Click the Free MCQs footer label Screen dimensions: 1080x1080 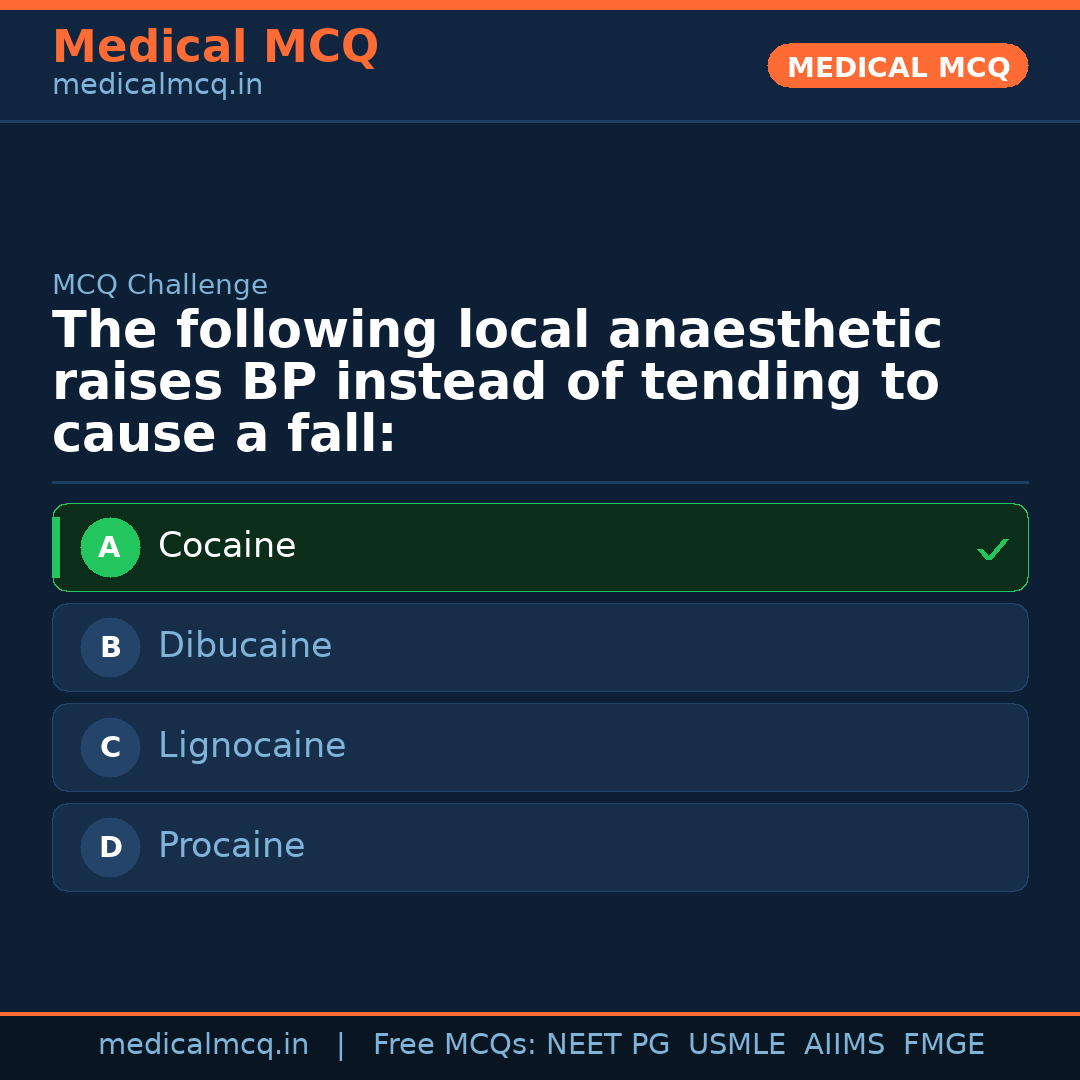pos(454,1045)
